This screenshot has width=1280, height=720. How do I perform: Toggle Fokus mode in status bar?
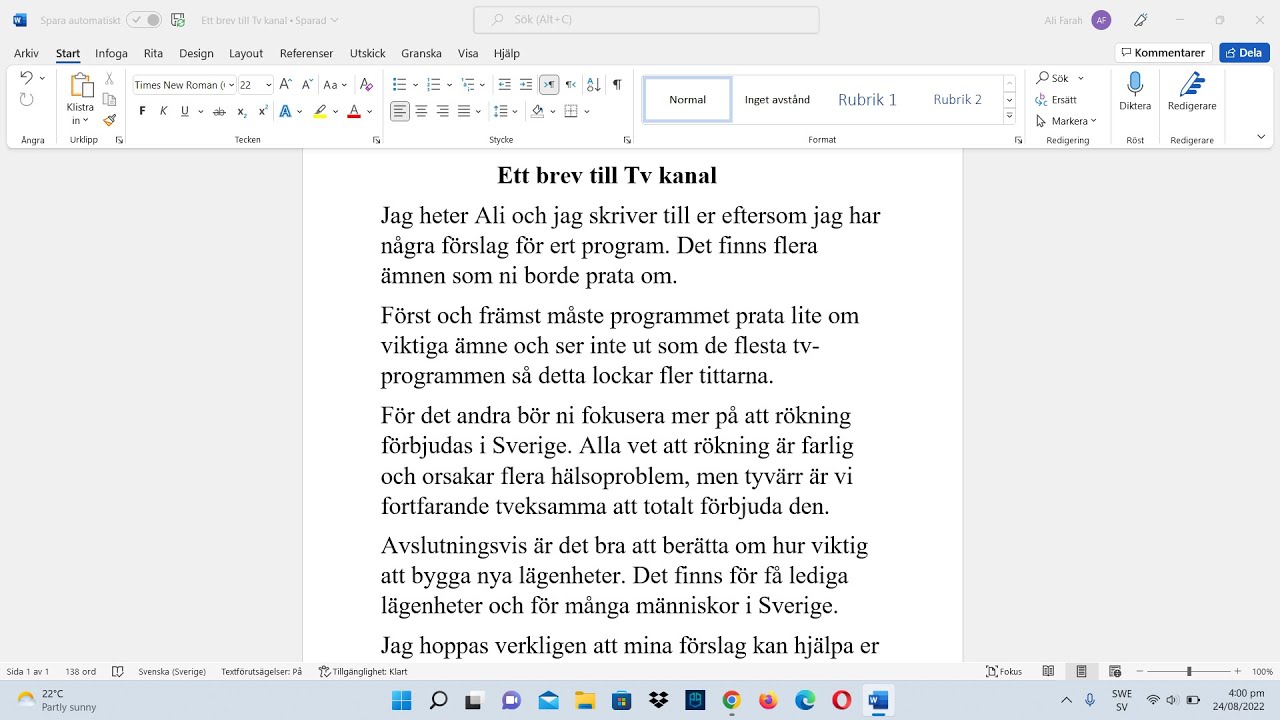coord(1005,672)
